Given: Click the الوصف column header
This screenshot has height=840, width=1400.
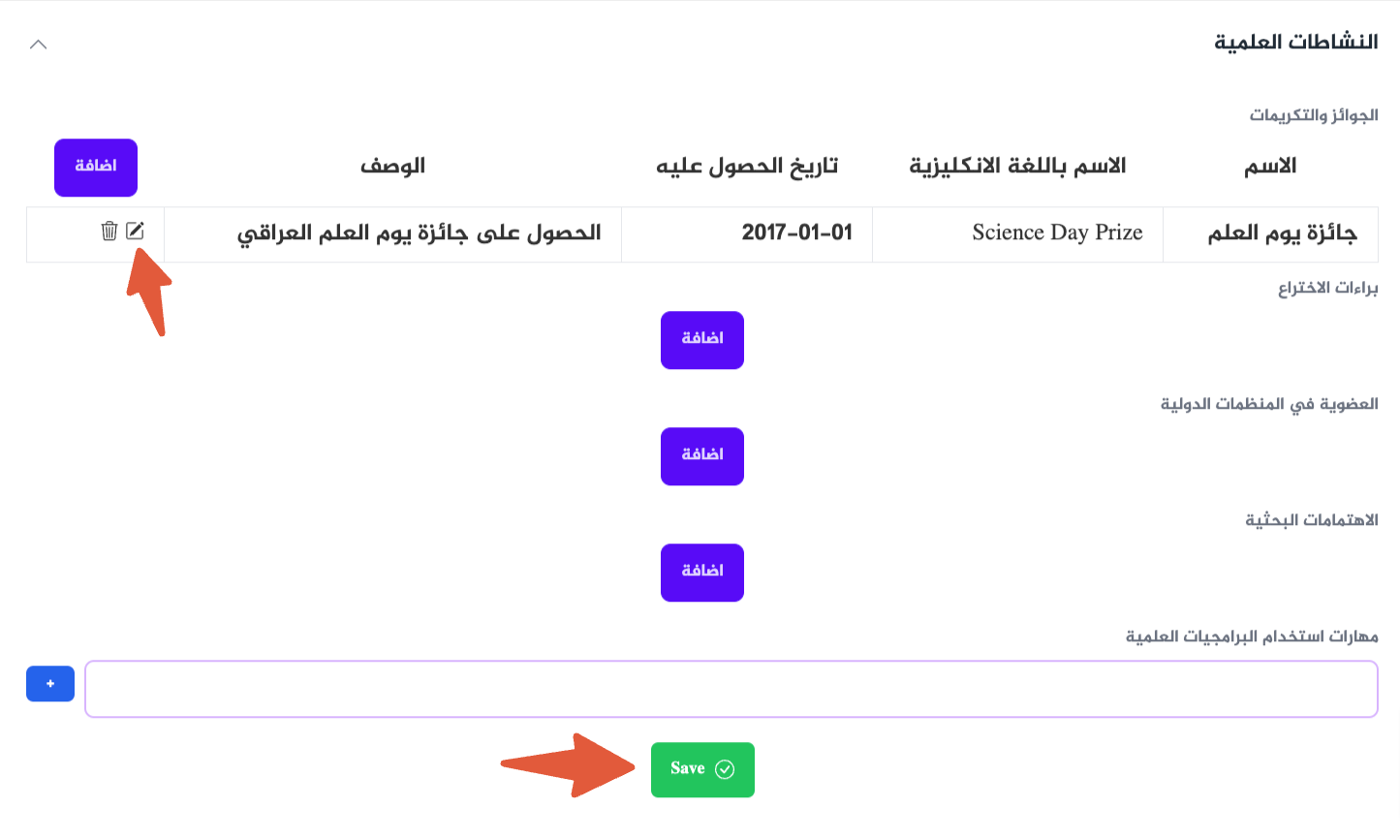Looking at the screenshot, I should click(x=393, y=166).
